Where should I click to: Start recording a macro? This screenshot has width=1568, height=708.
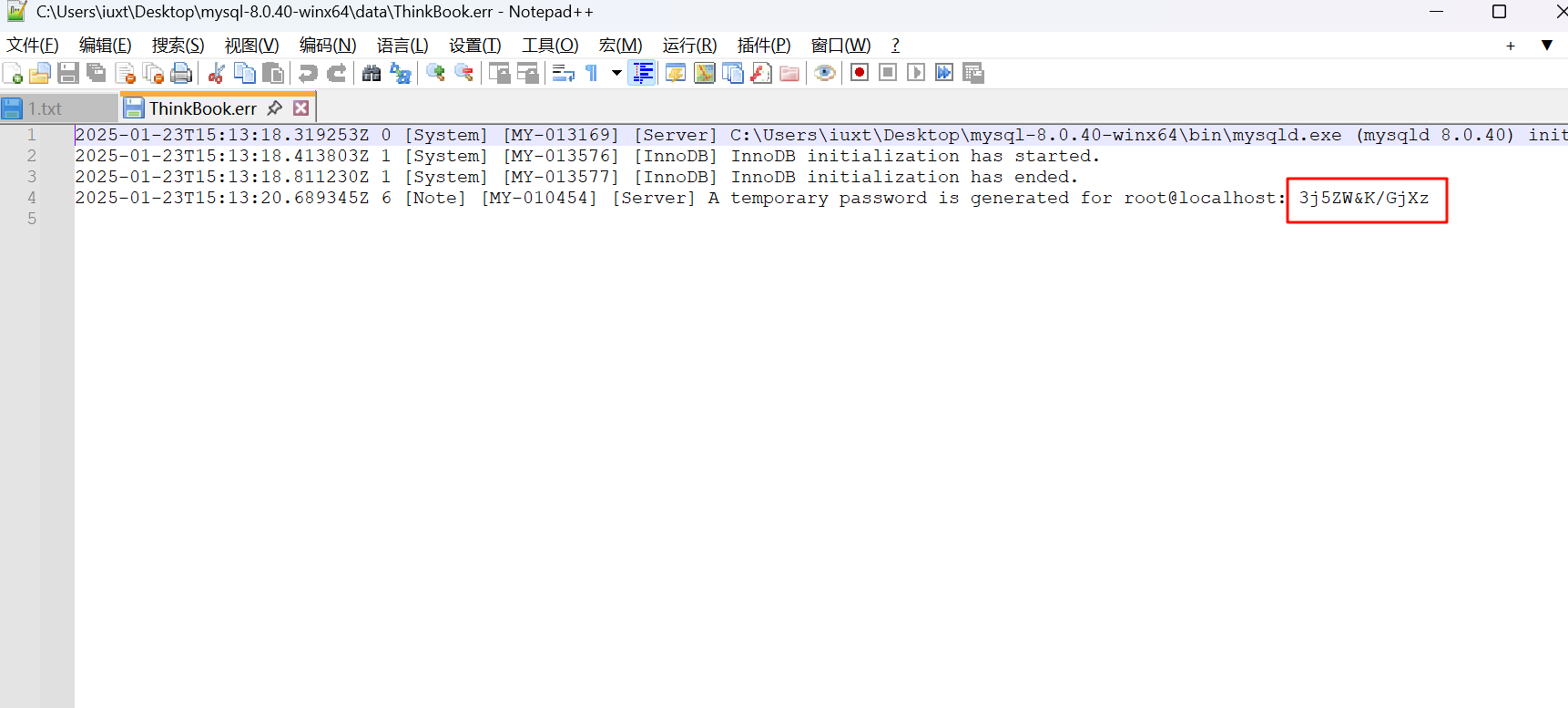[x=860, y=73]
